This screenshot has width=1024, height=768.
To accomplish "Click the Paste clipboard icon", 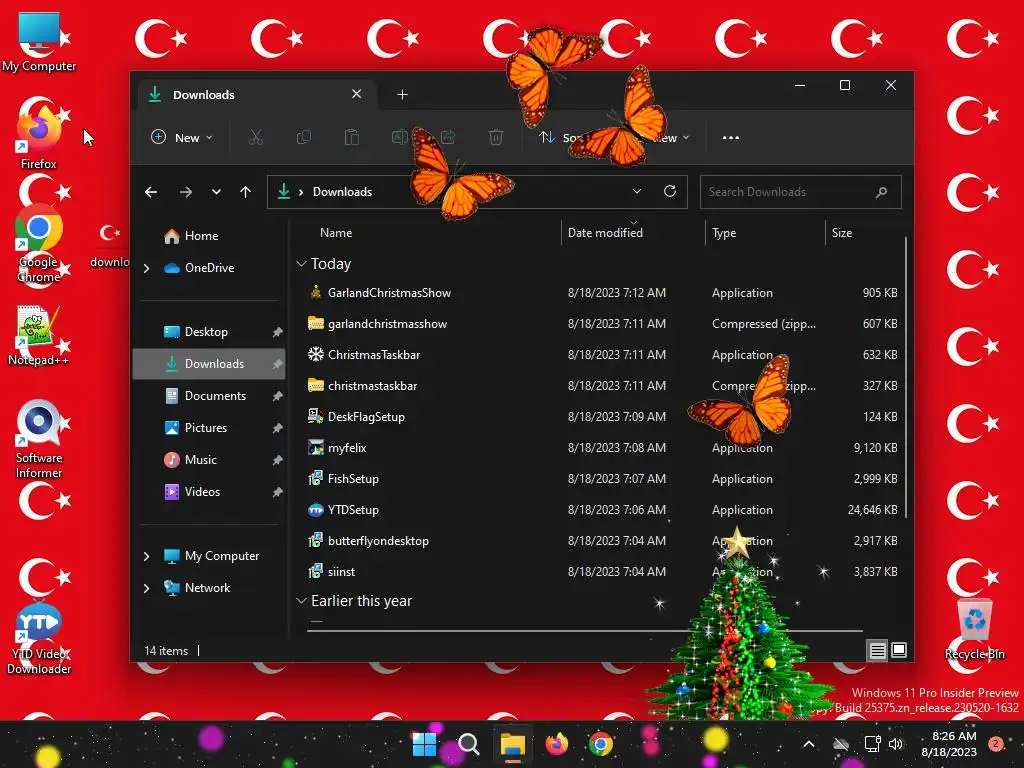I will [351, 138].
